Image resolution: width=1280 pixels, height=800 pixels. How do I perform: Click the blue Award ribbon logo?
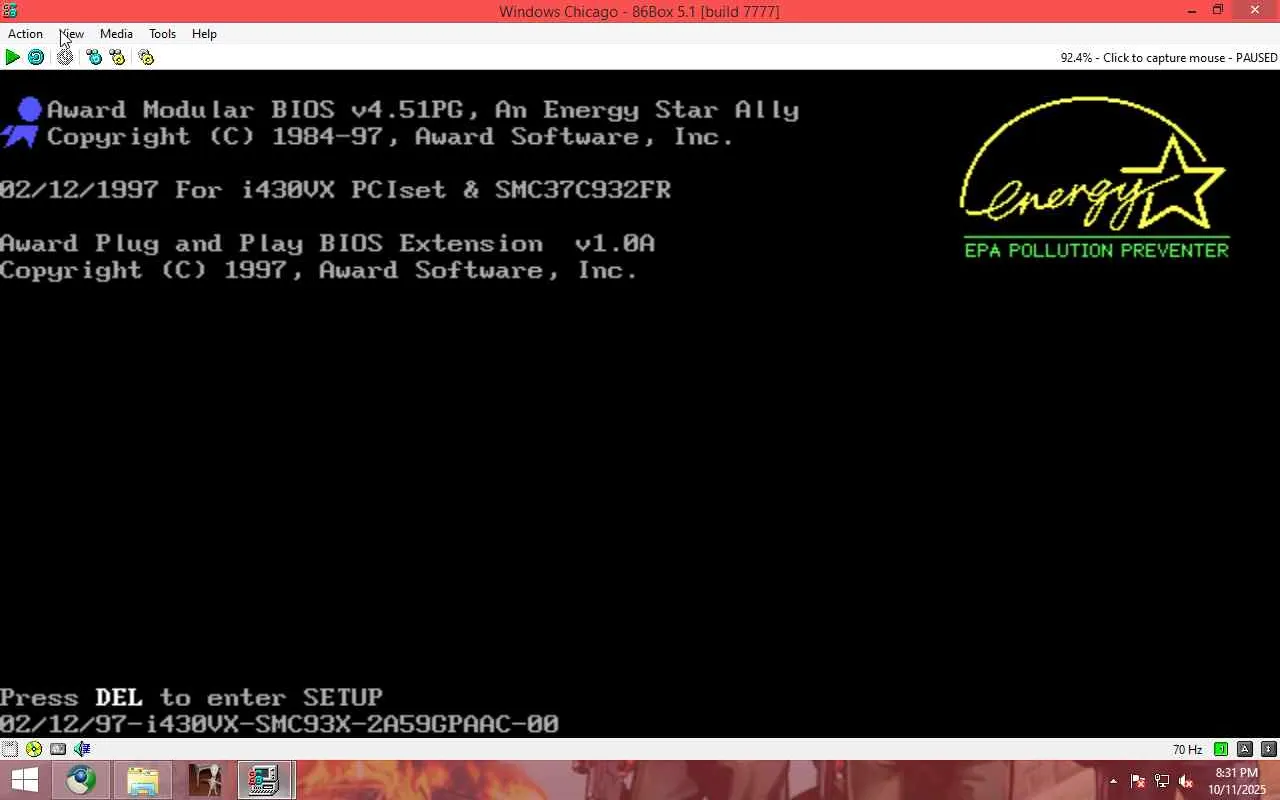coord(22,124)
